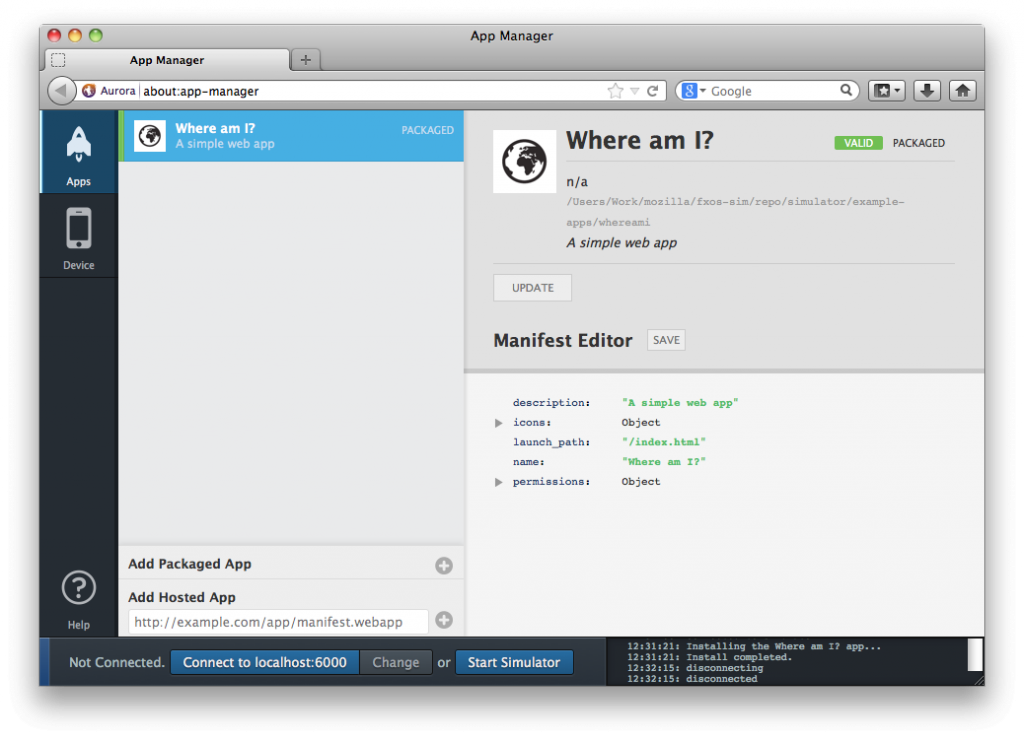The height and width of the screenshot is (740, 1024).
Task: Bookmark this page with the star
Action: pos(615,91)
